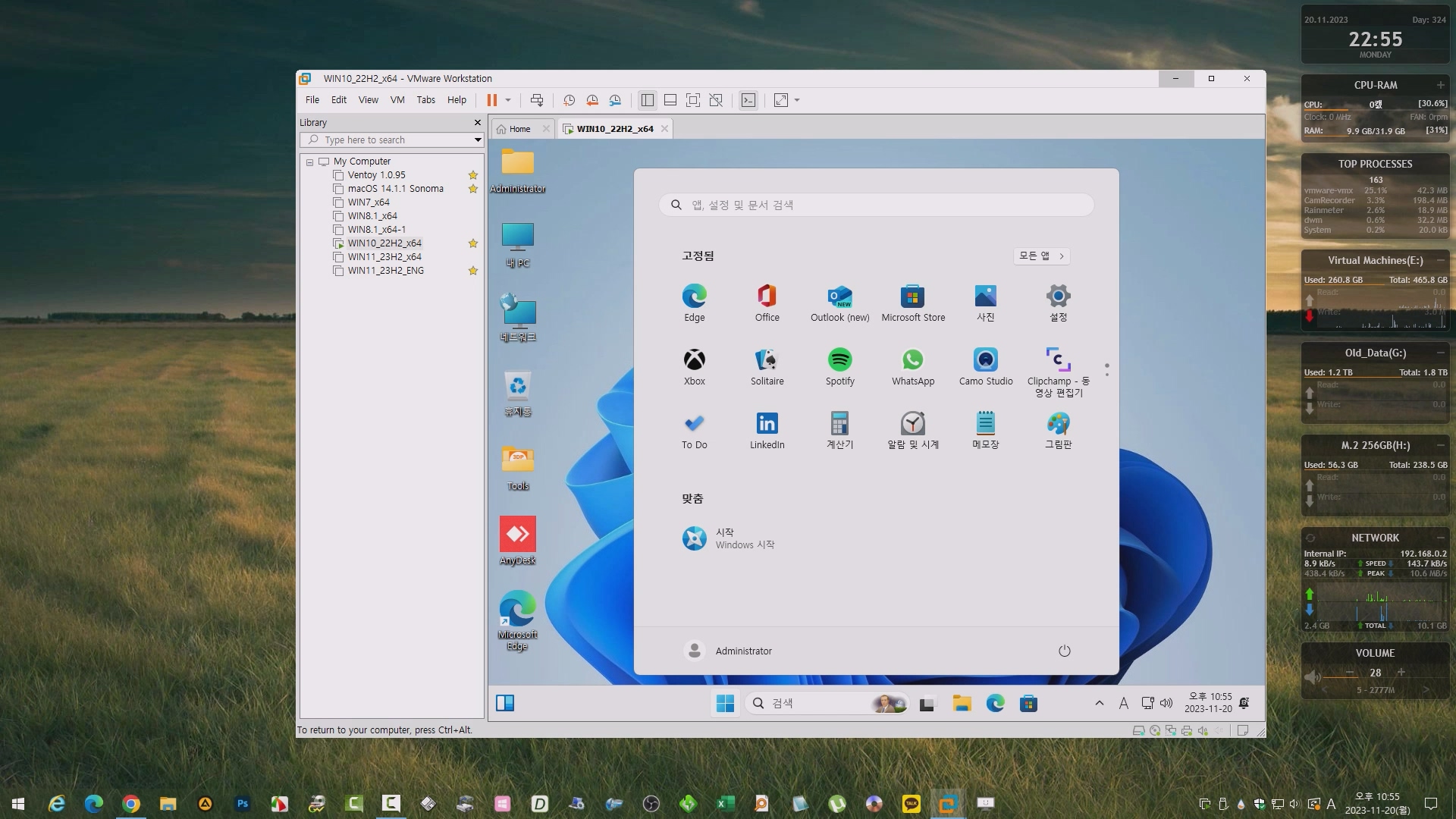Open guest taskbar widgets icon
The image size is (1456, 819).
[x=505, y=703]
